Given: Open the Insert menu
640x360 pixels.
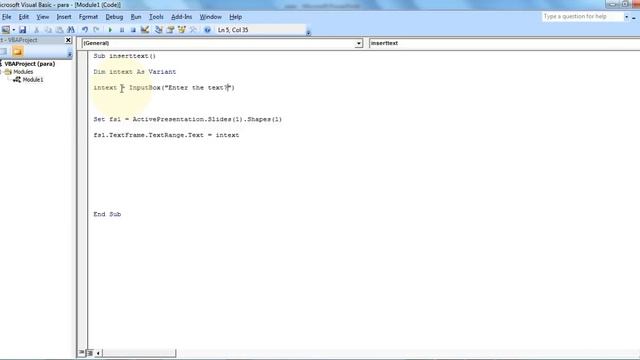Looking at the screenshot, I should [x=64, y=17].
